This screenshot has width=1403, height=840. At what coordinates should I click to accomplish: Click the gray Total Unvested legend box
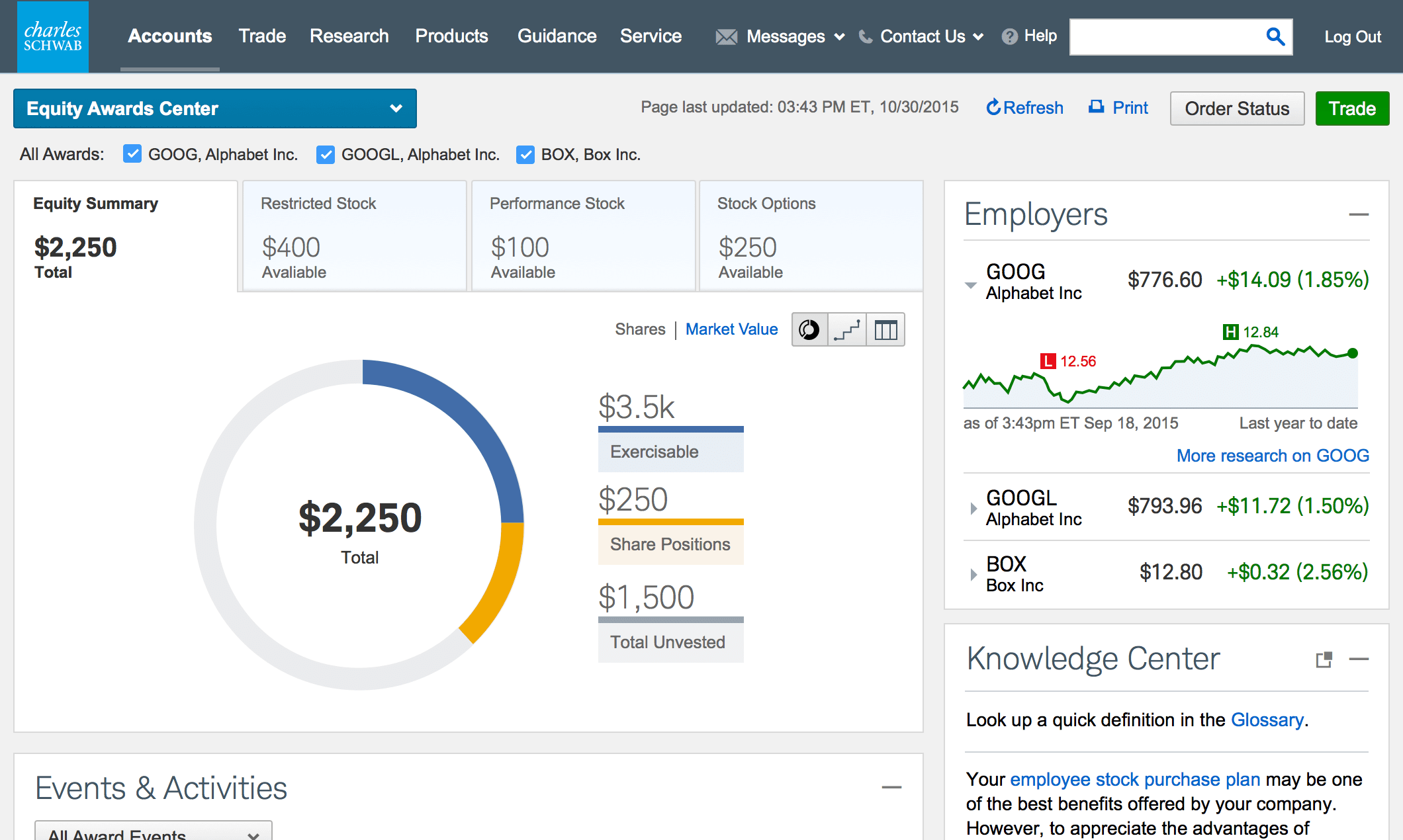coord(670,640)
